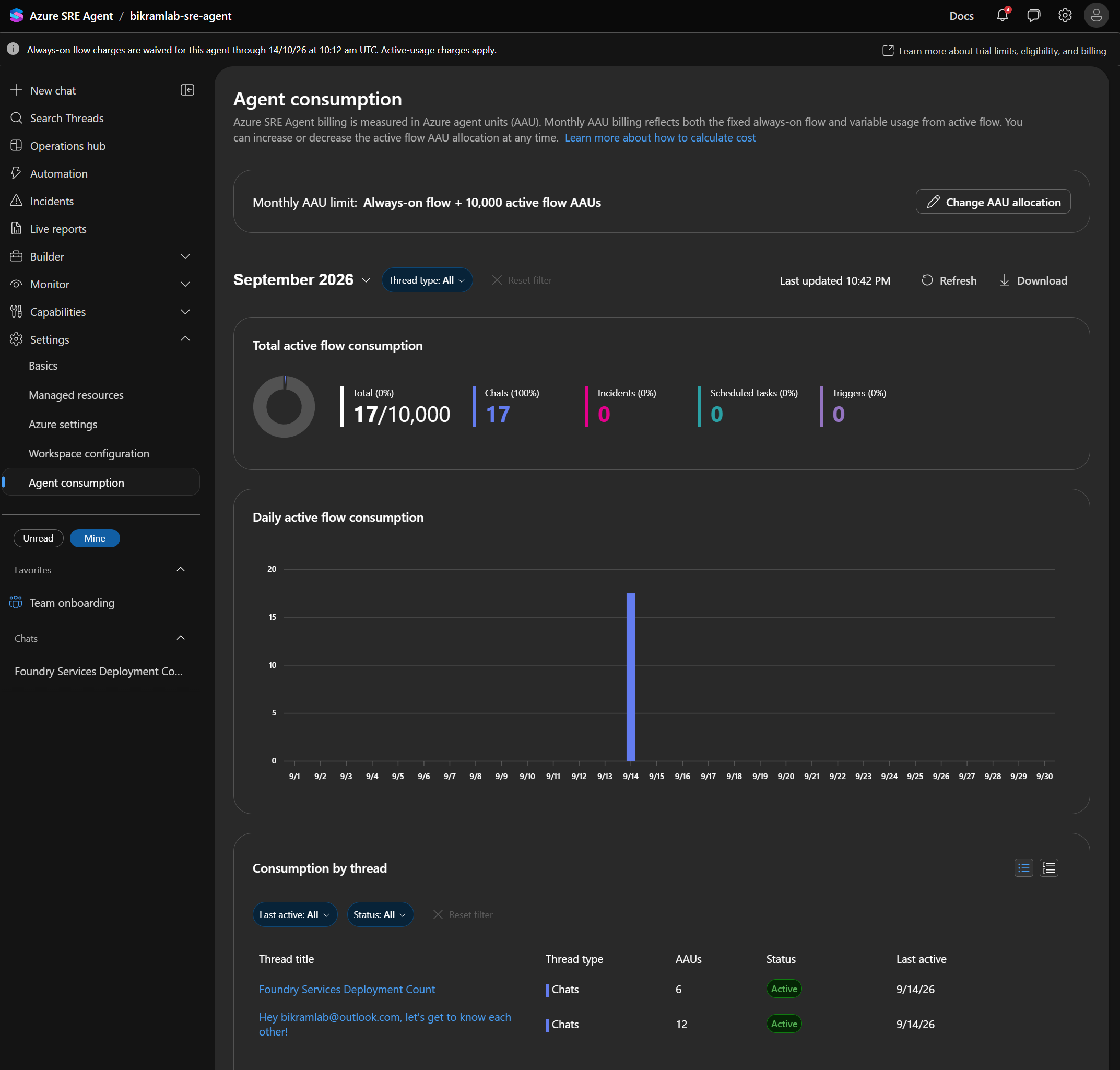Click the Triggers 0 consumption value
This screenshot has height=1070, width=1120.
[838, 414]
